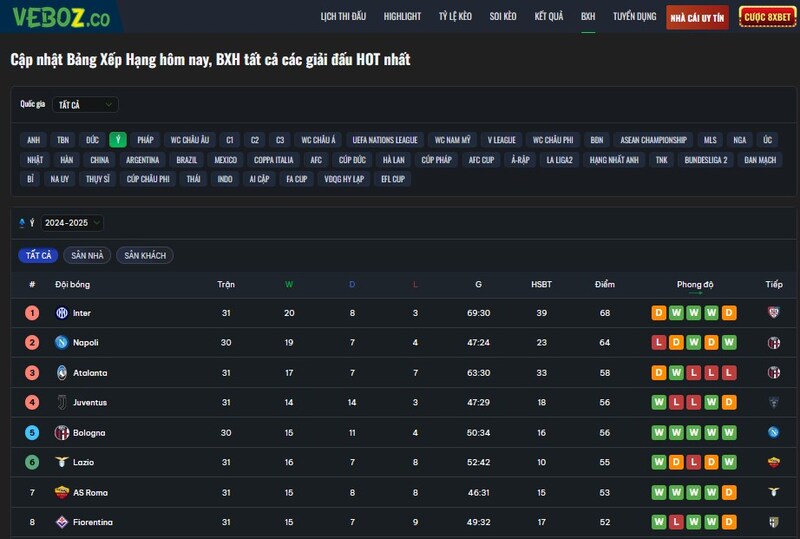Image resolution: width=800 pixels, height=539 pixels.
Task: Select the UEFA NATIONS LEAGUE league tag
Action: pos(385,140)
